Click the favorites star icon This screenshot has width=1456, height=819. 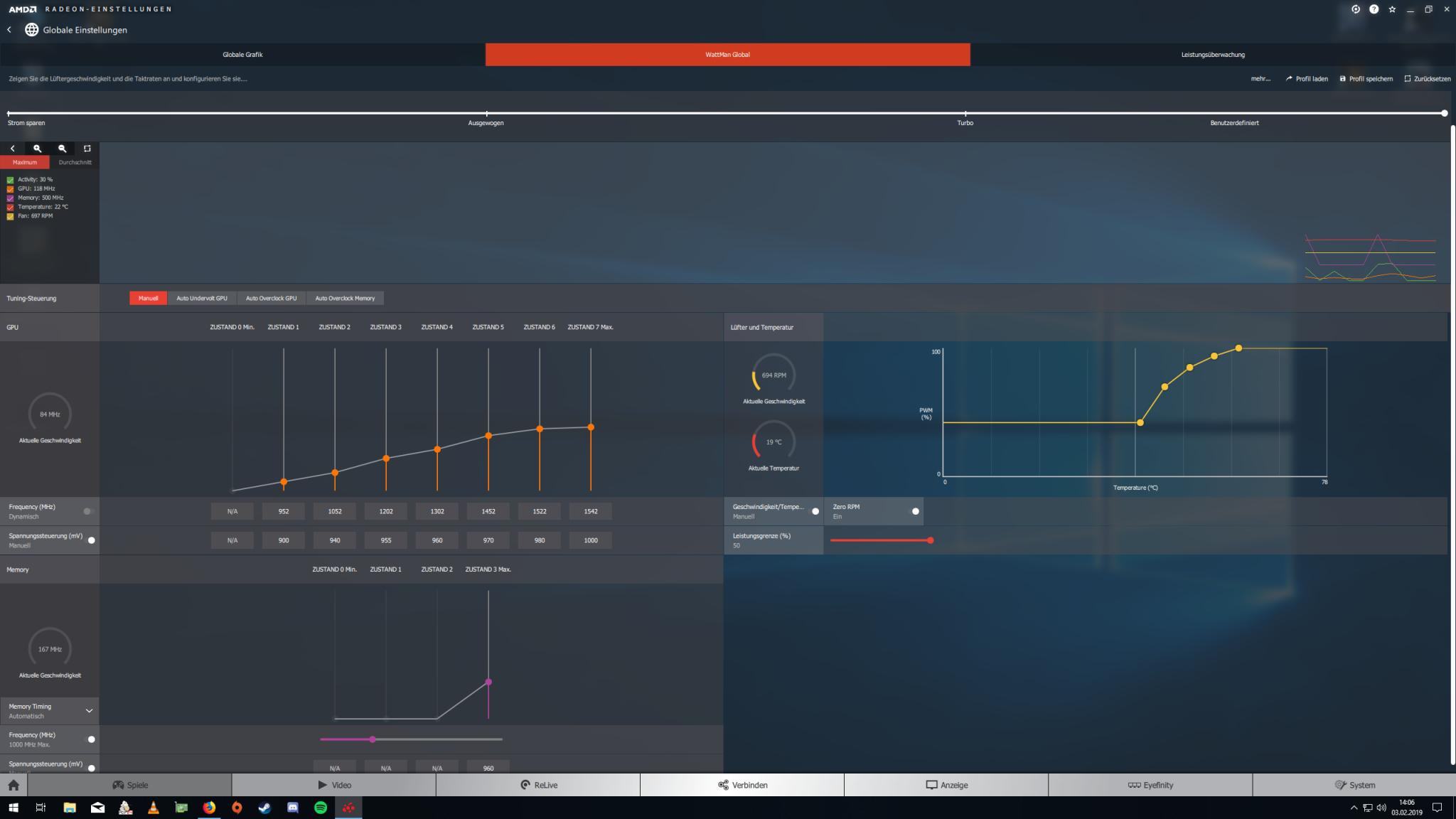point(1392,9)
